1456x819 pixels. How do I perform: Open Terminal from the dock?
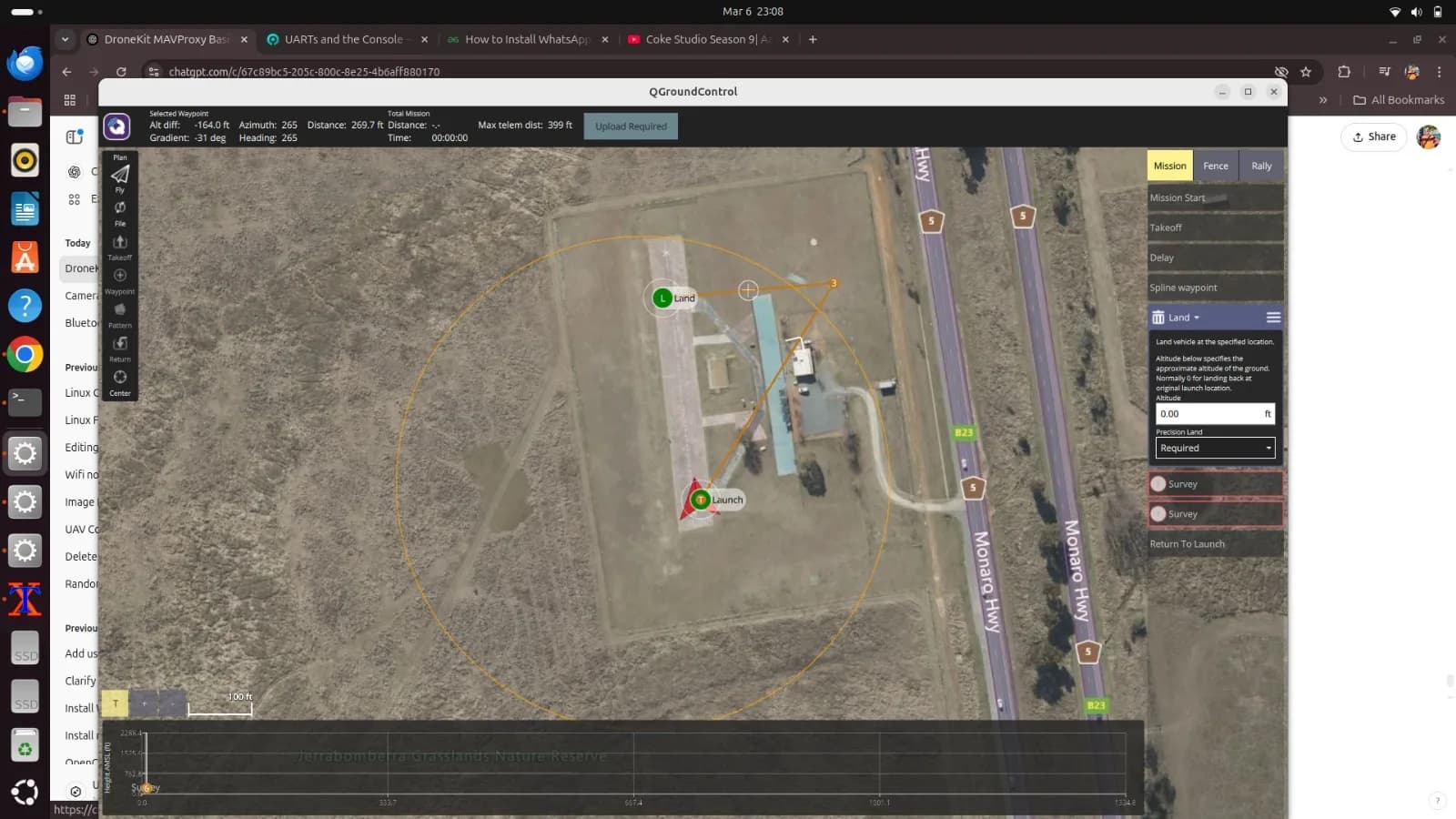pyautogui.click(x=25, y=402)
